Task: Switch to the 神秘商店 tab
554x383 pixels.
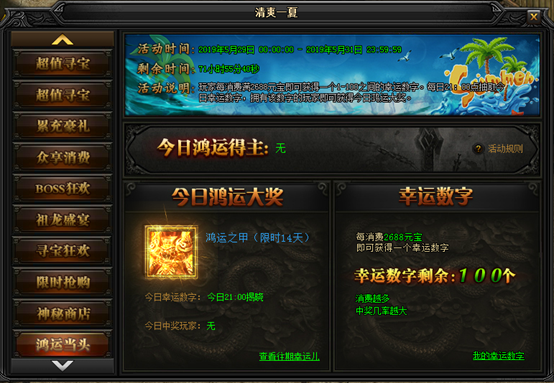Action: [63, 313]
